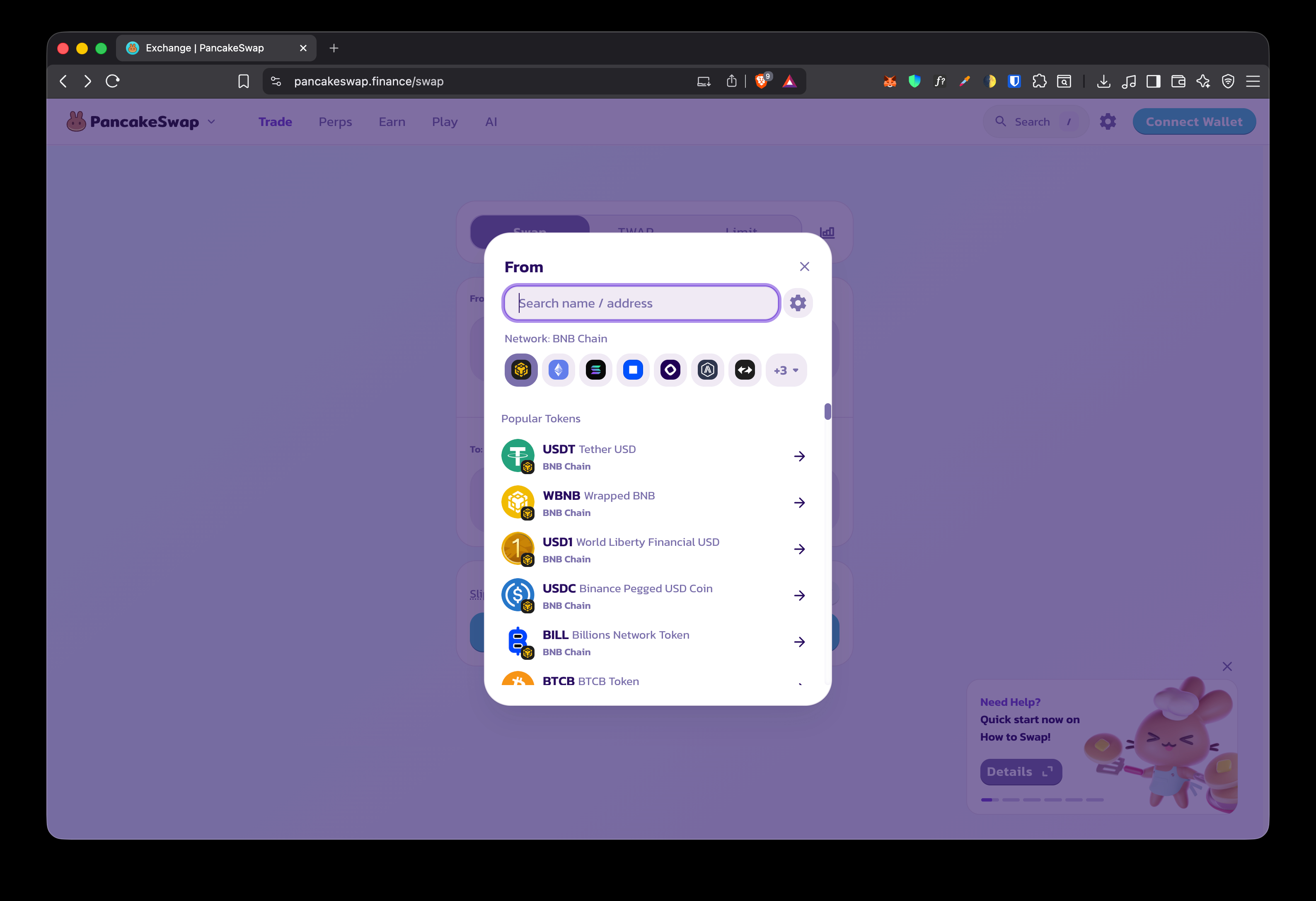The width and height of the screenshot is (1316, 901).
Task: Open global settings gear in the header
Action: pos(1108,122)
